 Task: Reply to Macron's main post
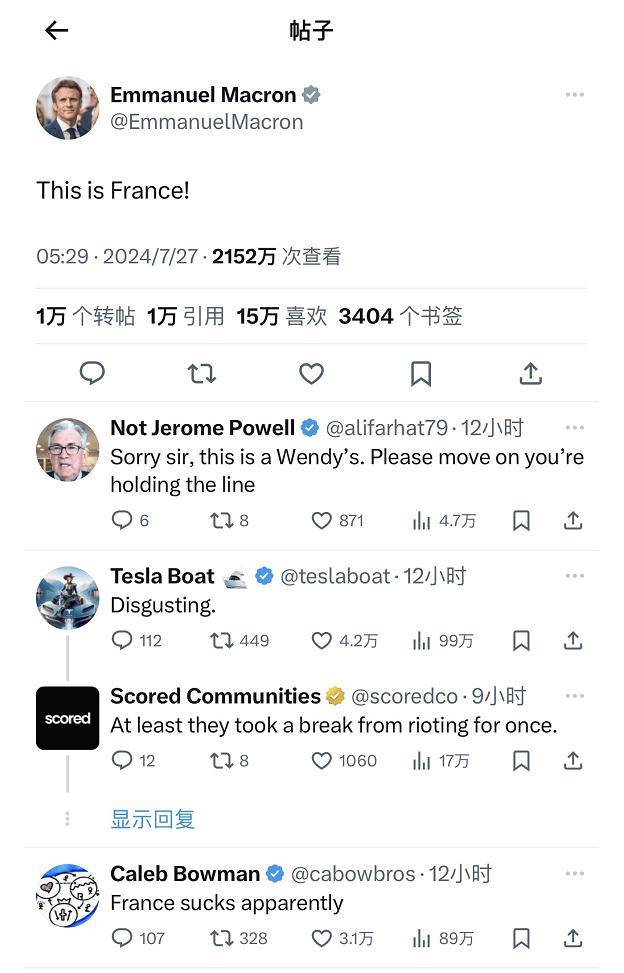(x=92, y=373)
